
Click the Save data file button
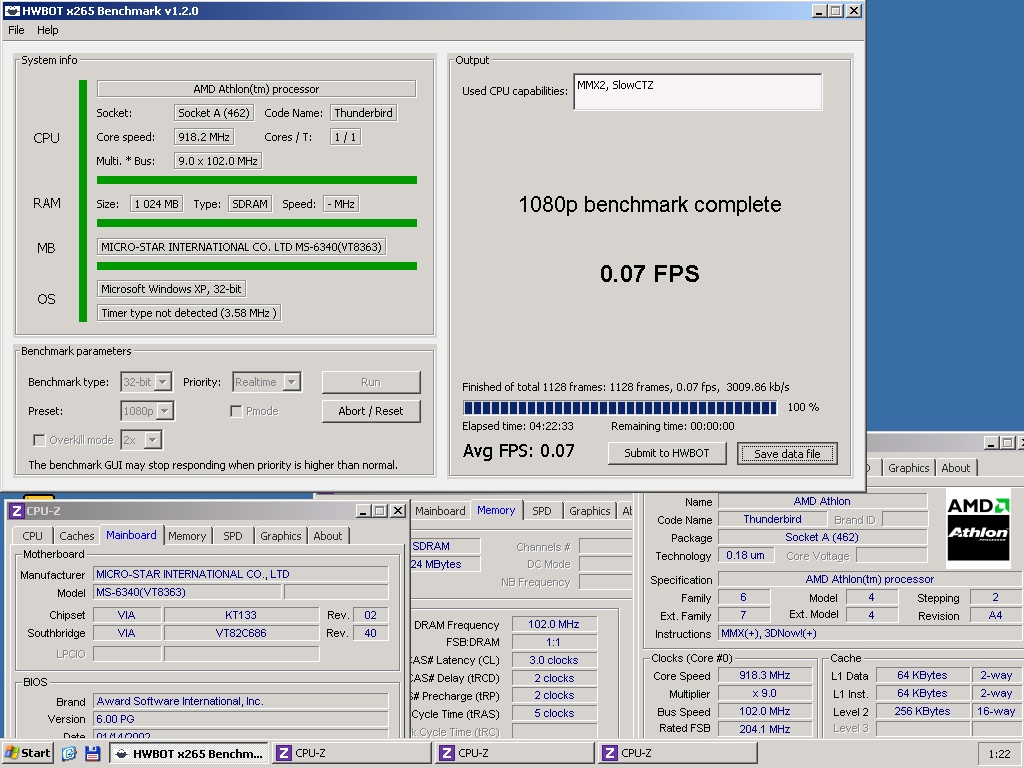[787, 453]
